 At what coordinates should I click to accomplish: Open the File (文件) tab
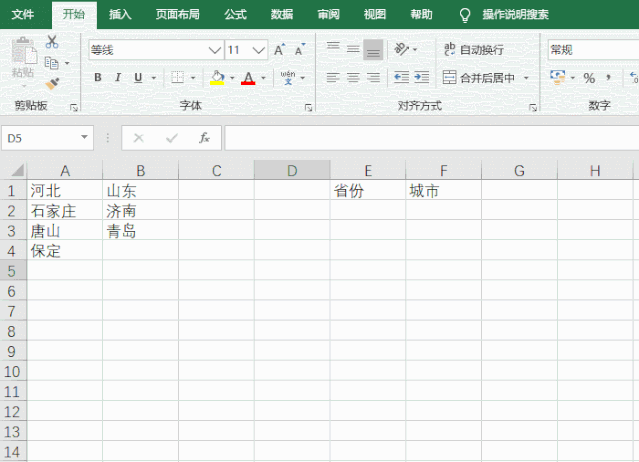[23, 15]
